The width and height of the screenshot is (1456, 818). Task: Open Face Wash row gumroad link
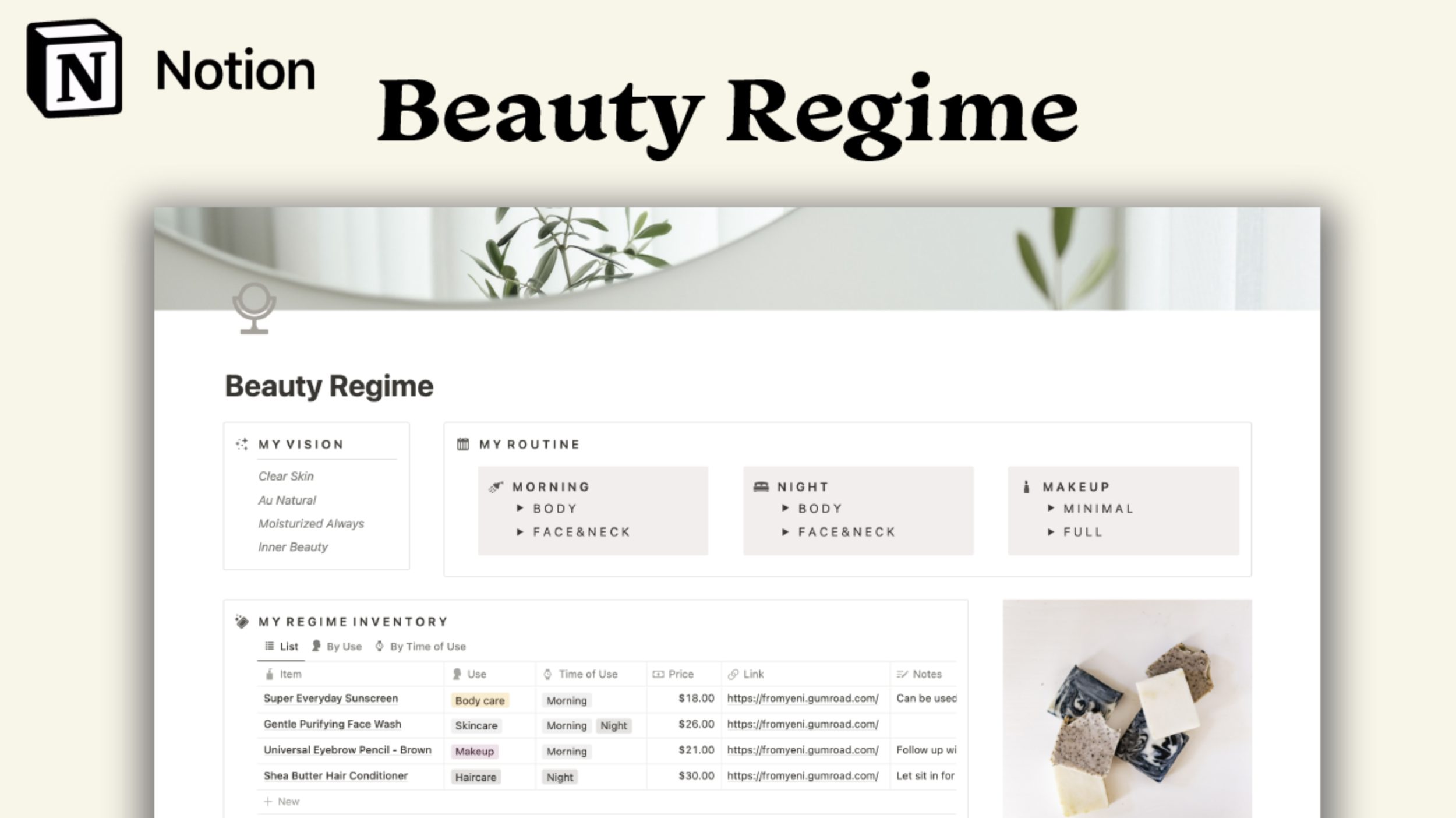[x=803, y=724]
